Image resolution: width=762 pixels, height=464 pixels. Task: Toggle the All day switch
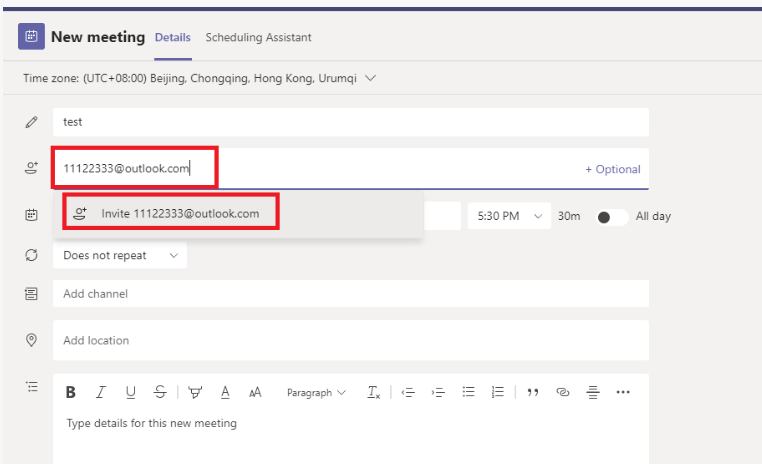pos(612,217)
